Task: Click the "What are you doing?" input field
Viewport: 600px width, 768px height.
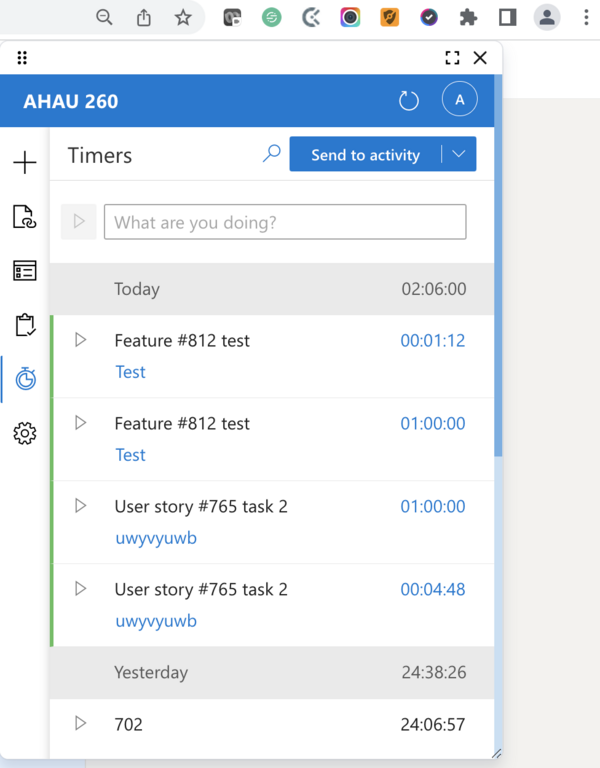Action: coord(285,222)
